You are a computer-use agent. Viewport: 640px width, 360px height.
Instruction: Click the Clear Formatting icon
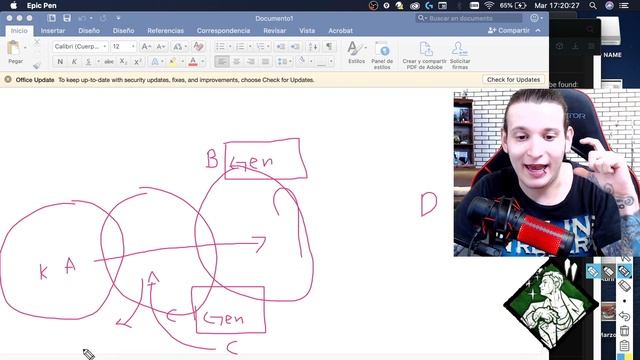(198, 47)
